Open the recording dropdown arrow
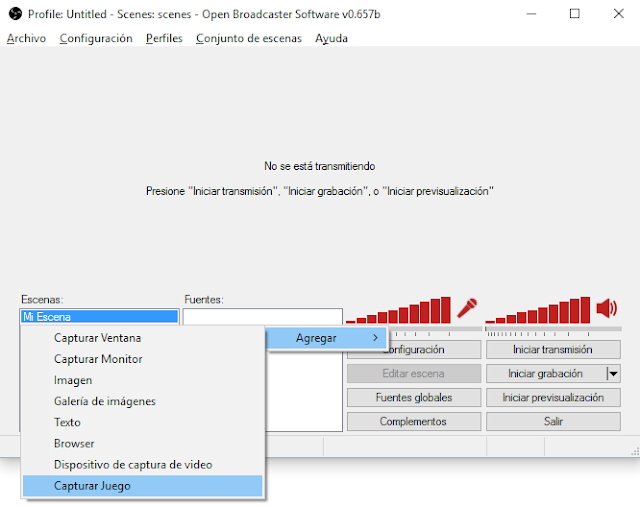Image resolution: width=640 pixels, height=507 pixels. click(613, 374)
